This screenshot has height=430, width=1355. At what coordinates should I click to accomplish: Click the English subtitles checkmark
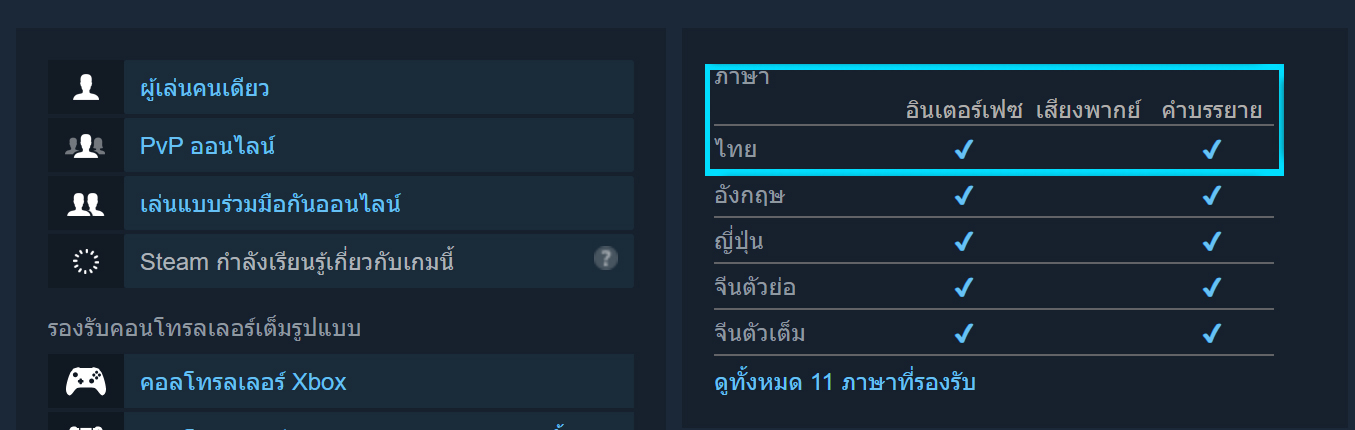[x=1212, y=196]
